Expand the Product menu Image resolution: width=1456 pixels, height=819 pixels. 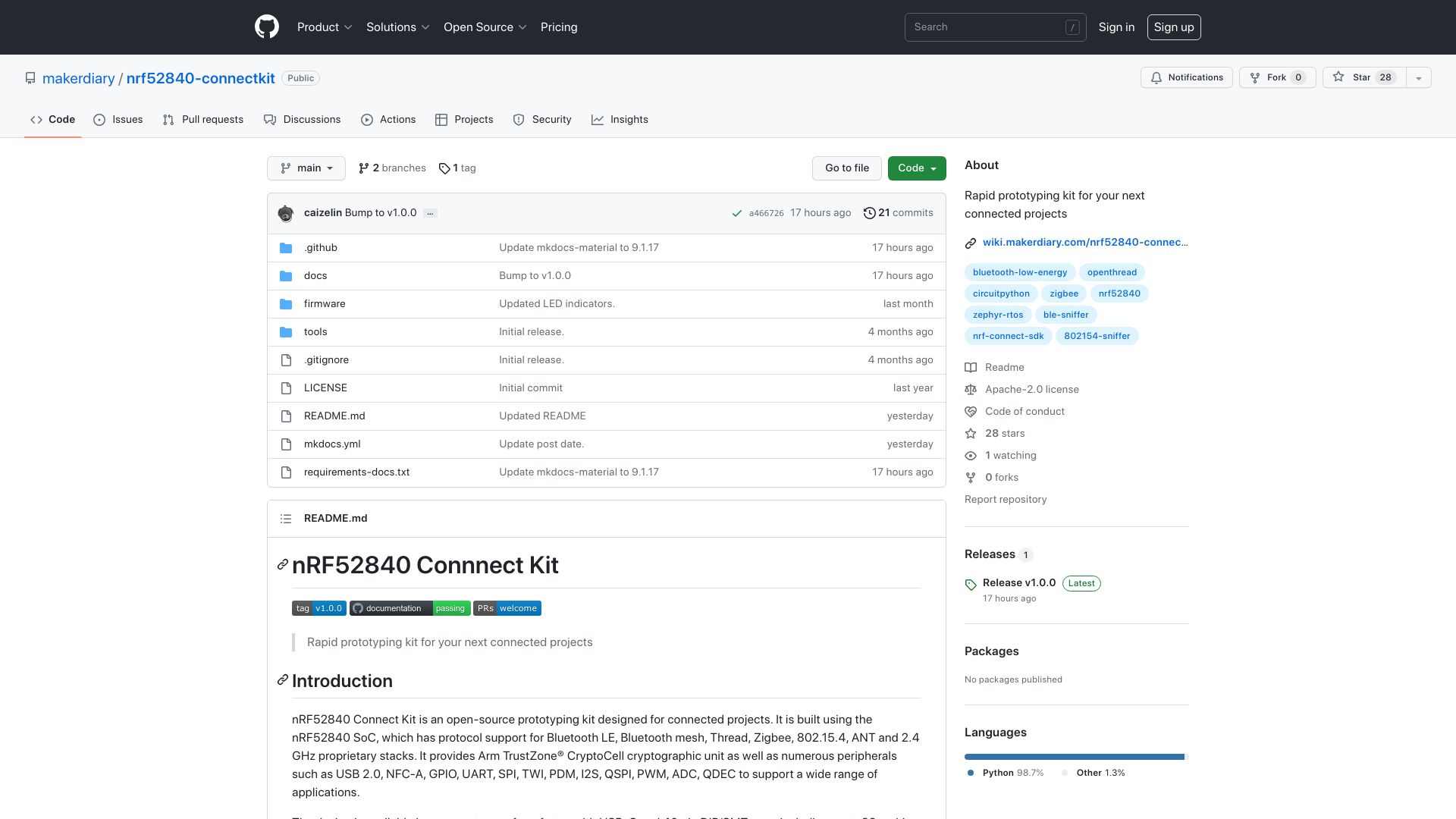point(325,27)
